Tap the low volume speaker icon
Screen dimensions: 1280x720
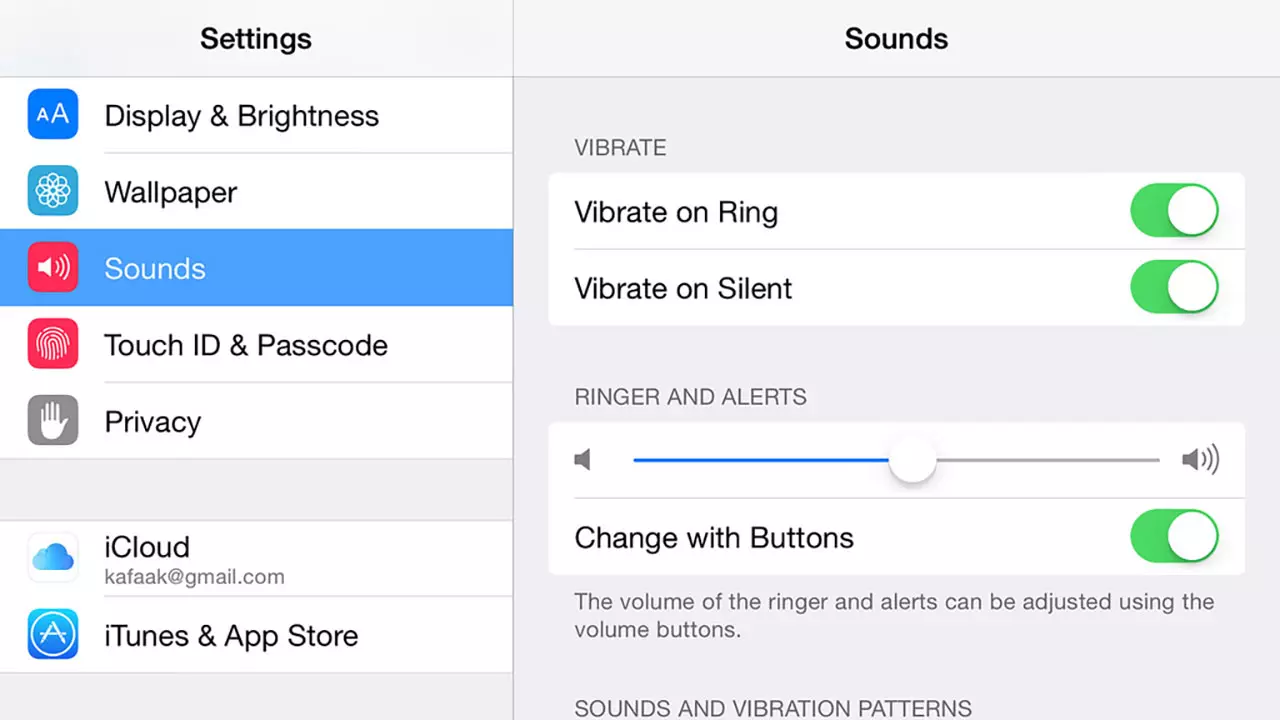coord(583,460)
